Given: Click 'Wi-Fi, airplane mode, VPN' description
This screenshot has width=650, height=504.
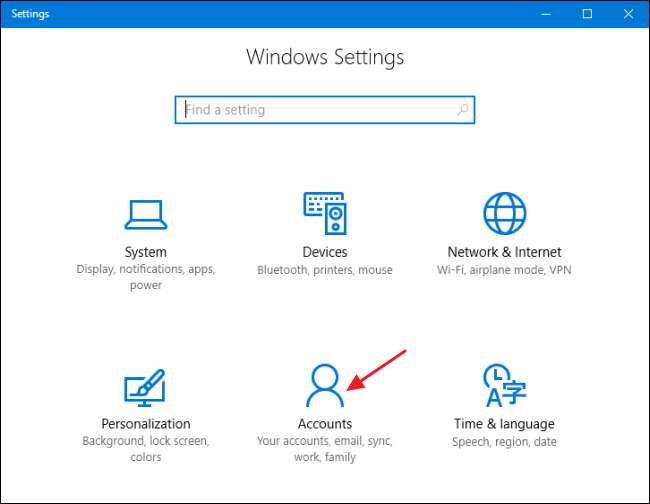Looking at the screenshot, I should coord(504,270).
